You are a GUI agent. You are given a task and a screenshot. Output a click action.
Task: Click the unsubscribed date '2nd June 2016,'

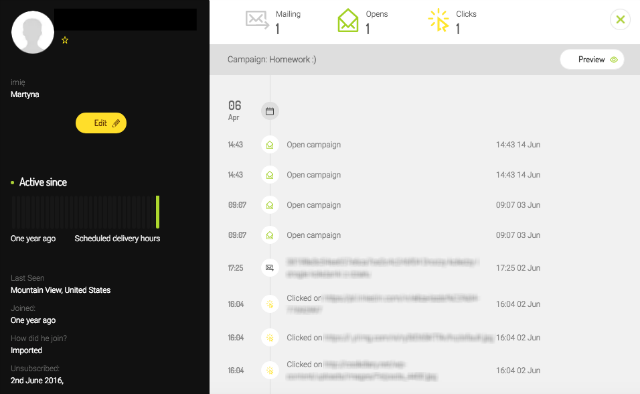37,381
